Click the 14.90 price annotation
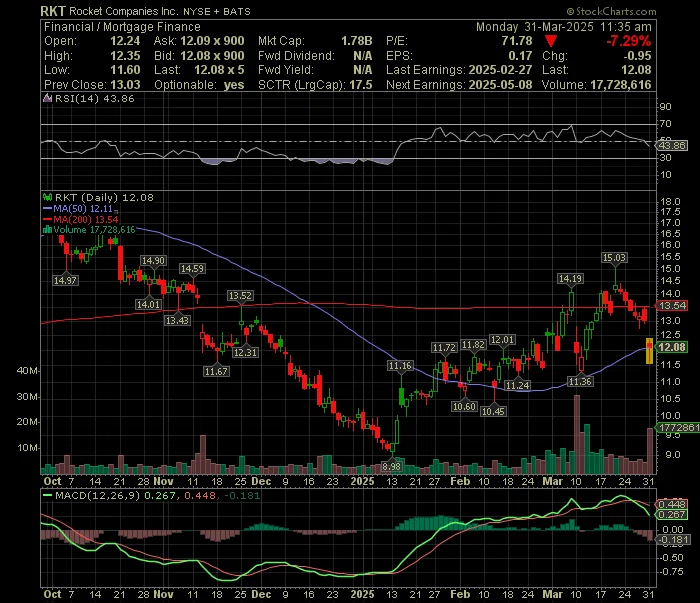 (x=153, y=261)
